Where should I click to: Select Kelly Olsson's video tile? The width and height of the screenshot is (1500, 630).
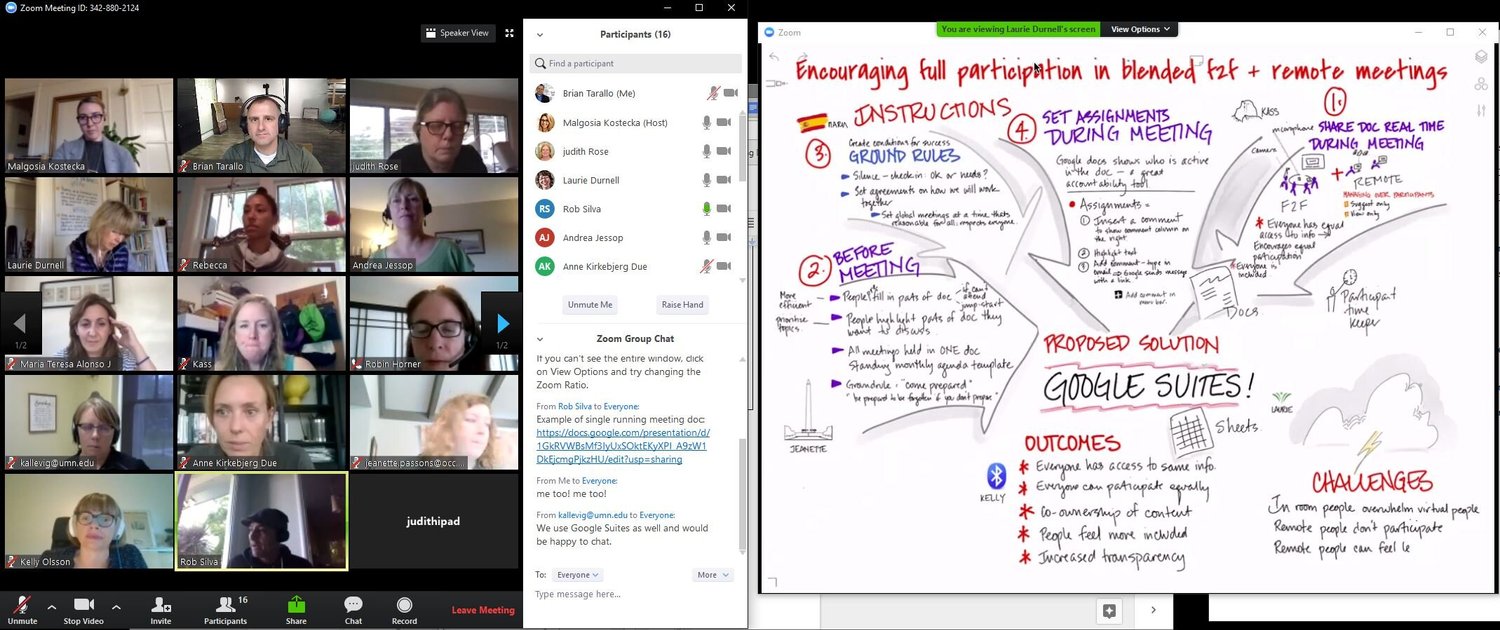[89, 521]
